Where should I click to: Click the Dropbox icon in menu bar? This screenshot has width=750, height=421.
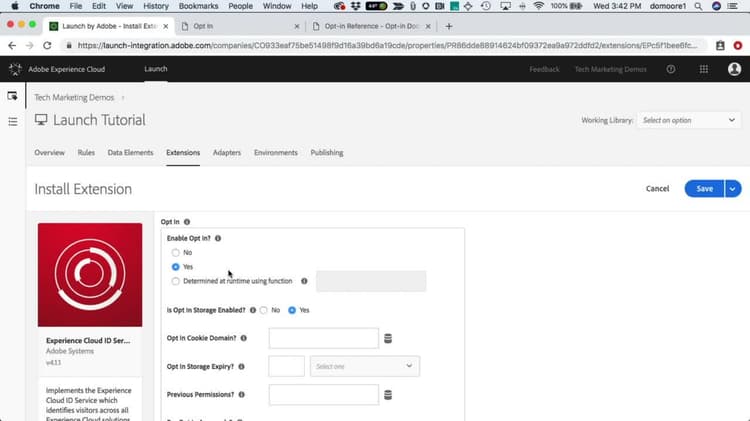(355, 6)
